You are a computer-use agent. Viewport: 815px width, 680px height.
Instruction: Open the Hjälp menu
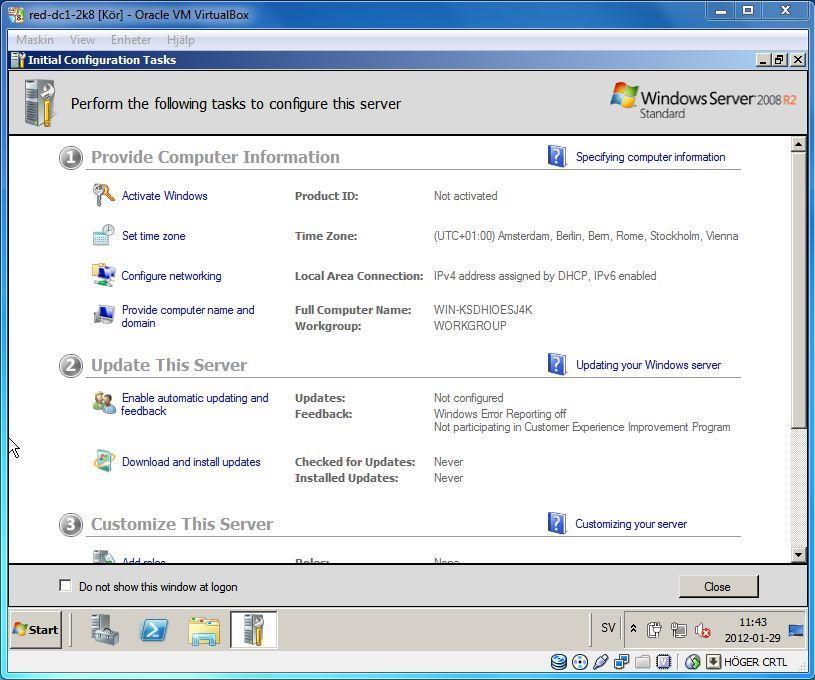180,40
